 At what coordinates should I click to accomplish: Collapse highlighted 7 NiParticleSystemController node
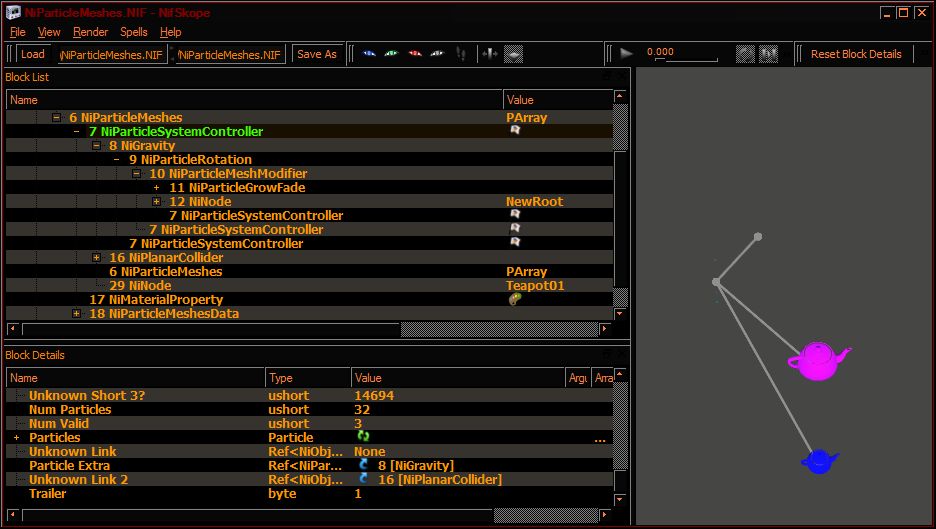[76, 131]
